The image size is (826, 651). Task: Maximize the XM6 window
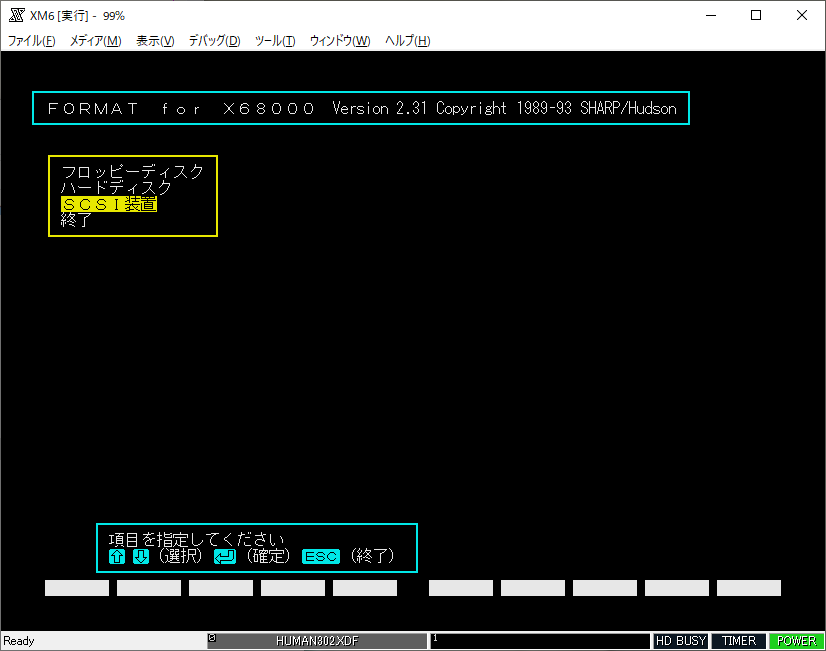click(756, 15)
